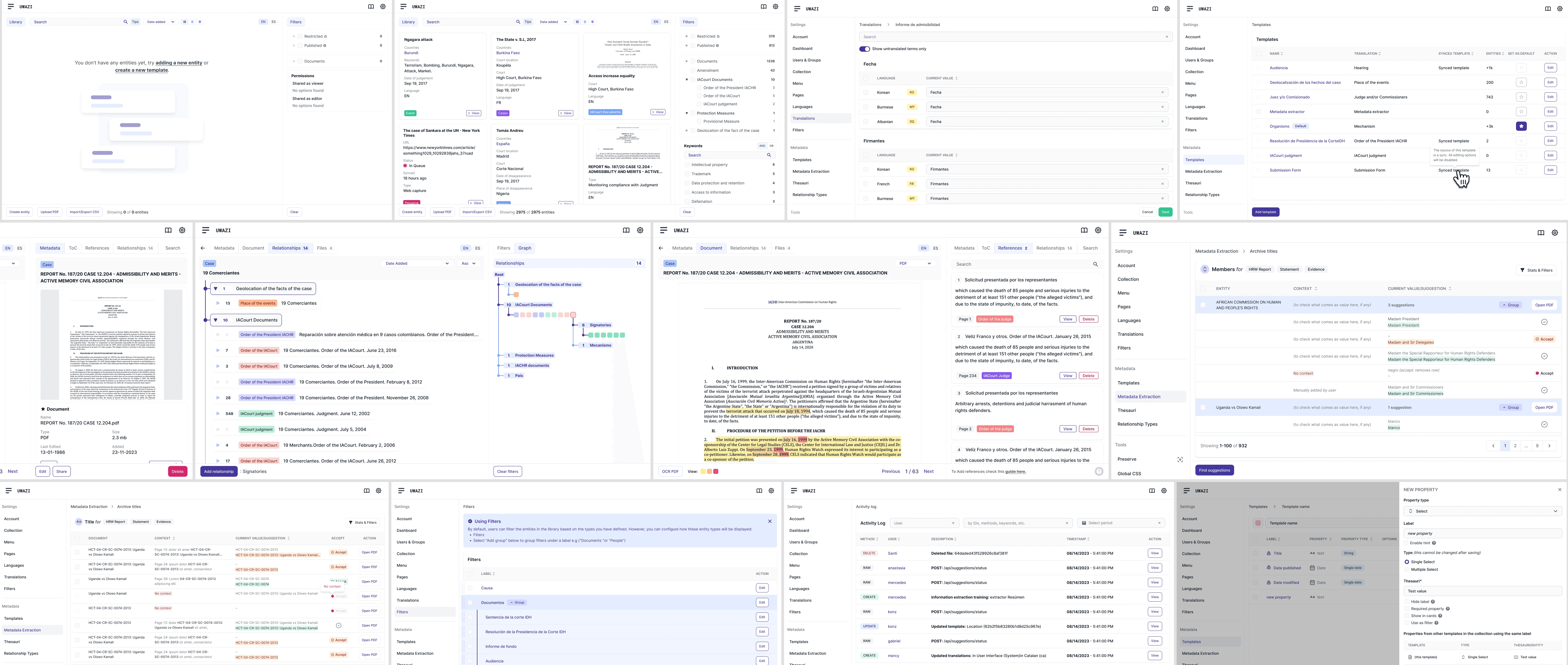Viewport: 1568px width, 665px height.
Task: Switch to the Graph tab
Action: [x=525, y=248]
